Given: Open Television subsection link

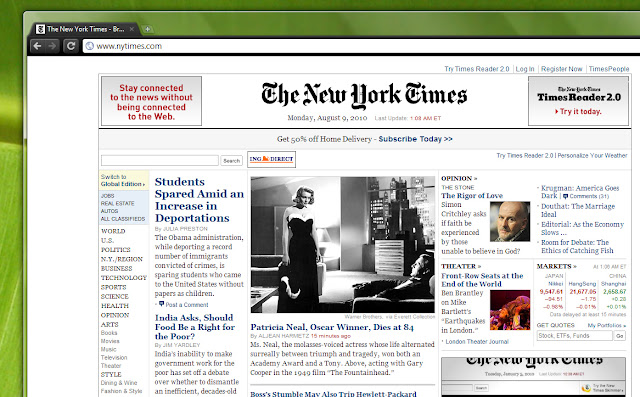Looking at the screenshot, I should coord(114,357).
